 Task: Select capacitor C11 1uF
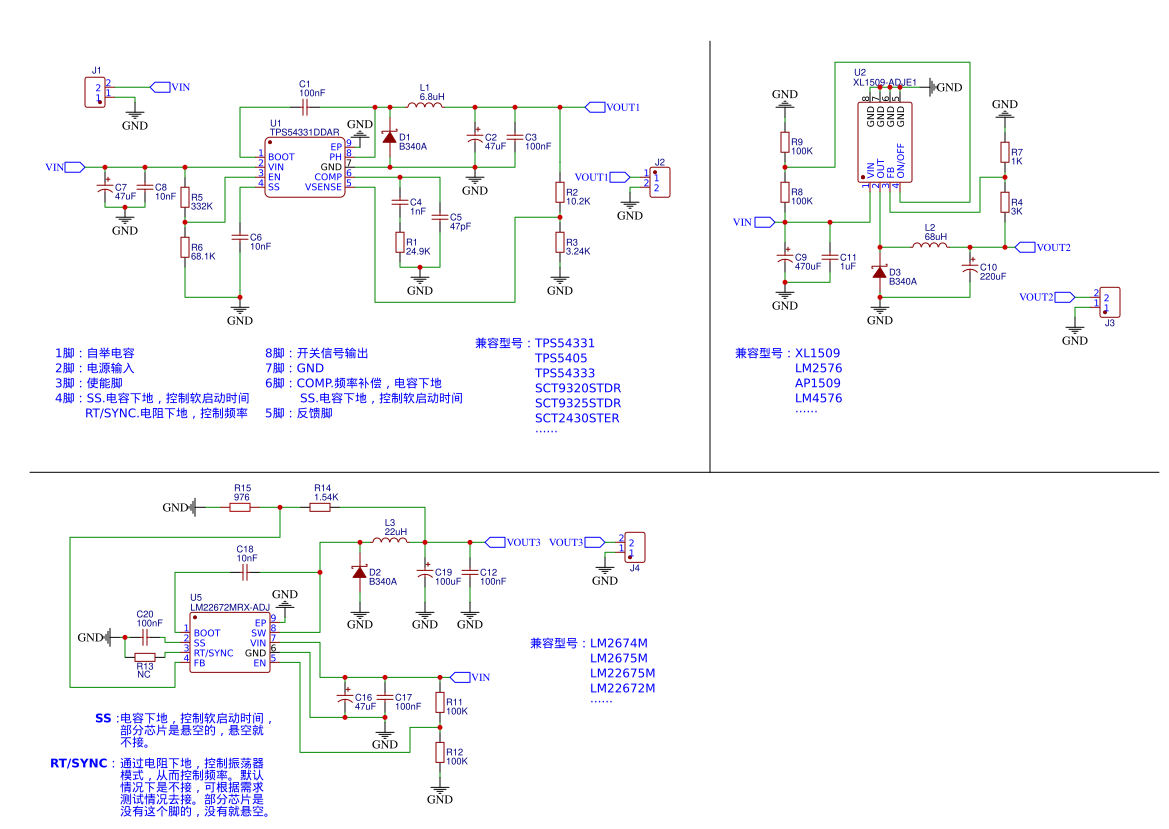[x=830, y=257]
